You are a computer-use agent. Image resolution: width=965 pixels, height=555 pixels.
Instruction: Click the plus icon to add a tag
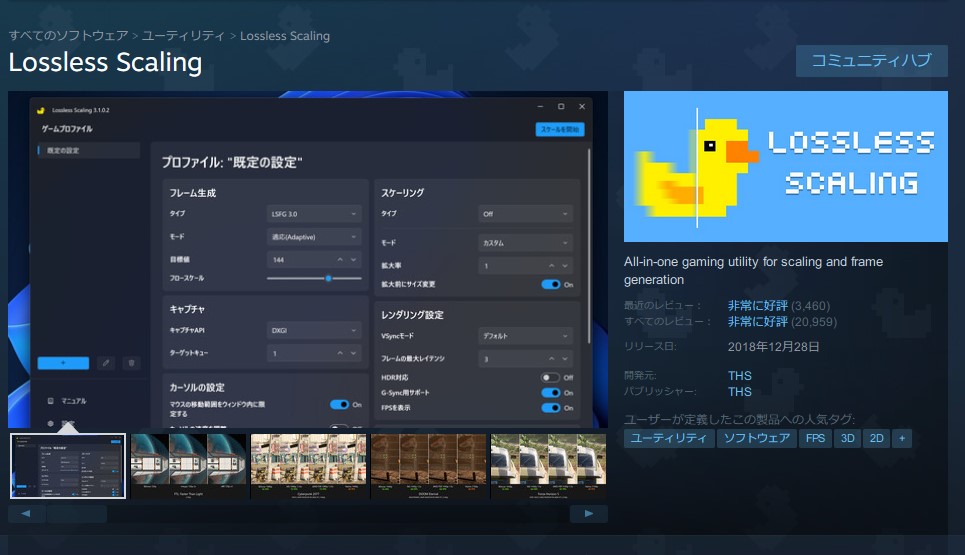(x=902, y=438)
